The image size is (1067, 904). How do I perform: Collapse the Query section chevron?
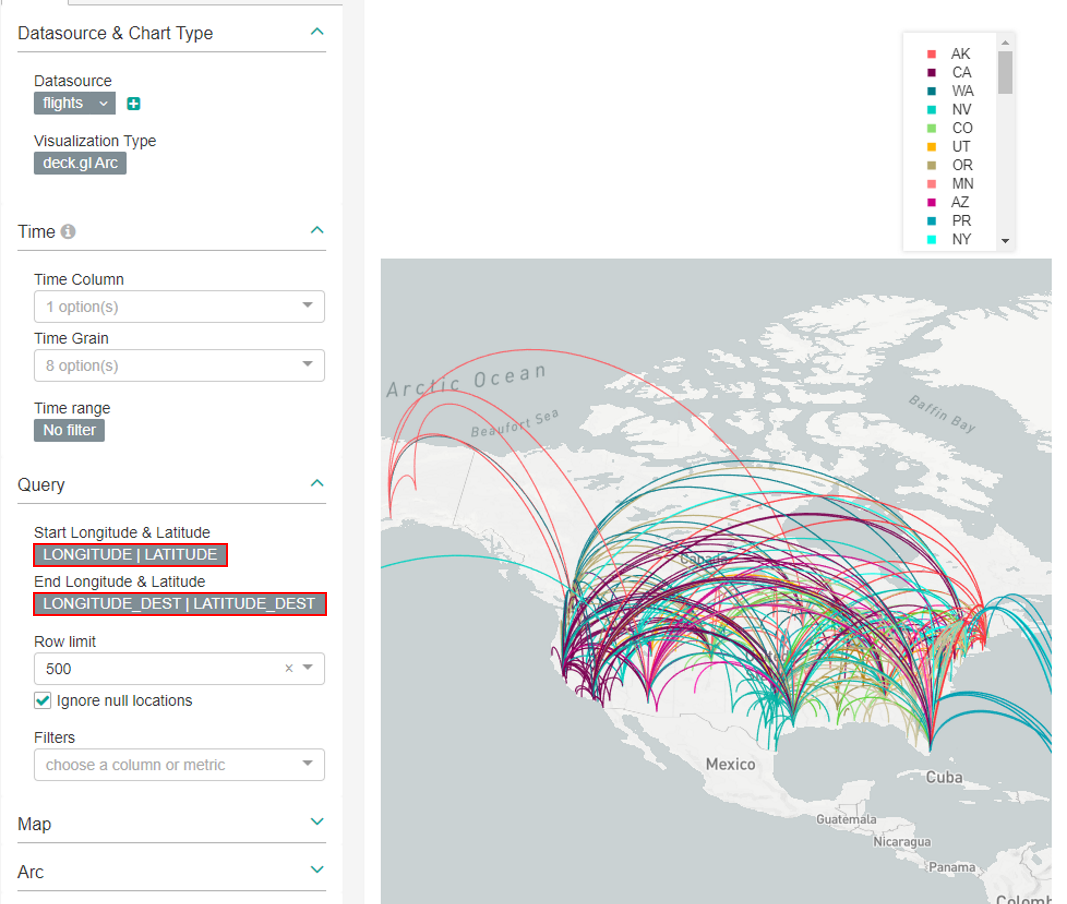click(x=317, y=484)
